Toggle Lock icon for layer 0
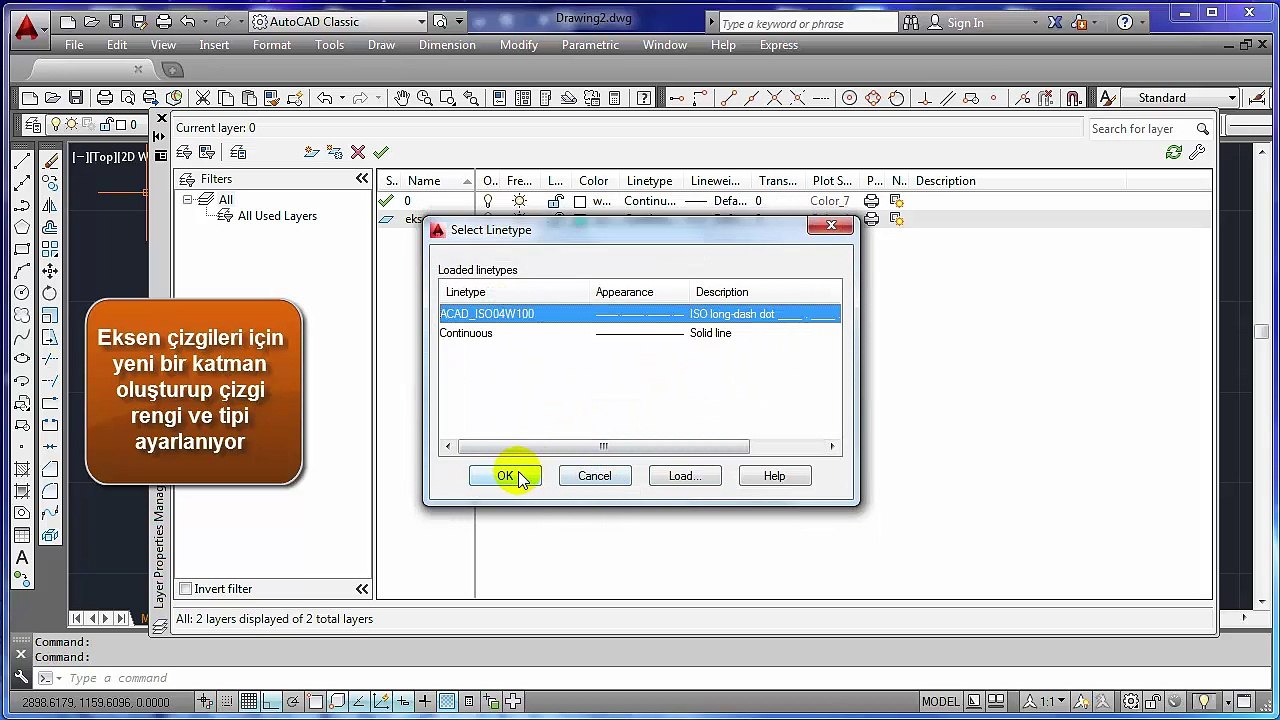Image resolution: width=1280 pixels, height=720 pixels. click(x=555, y=201)
